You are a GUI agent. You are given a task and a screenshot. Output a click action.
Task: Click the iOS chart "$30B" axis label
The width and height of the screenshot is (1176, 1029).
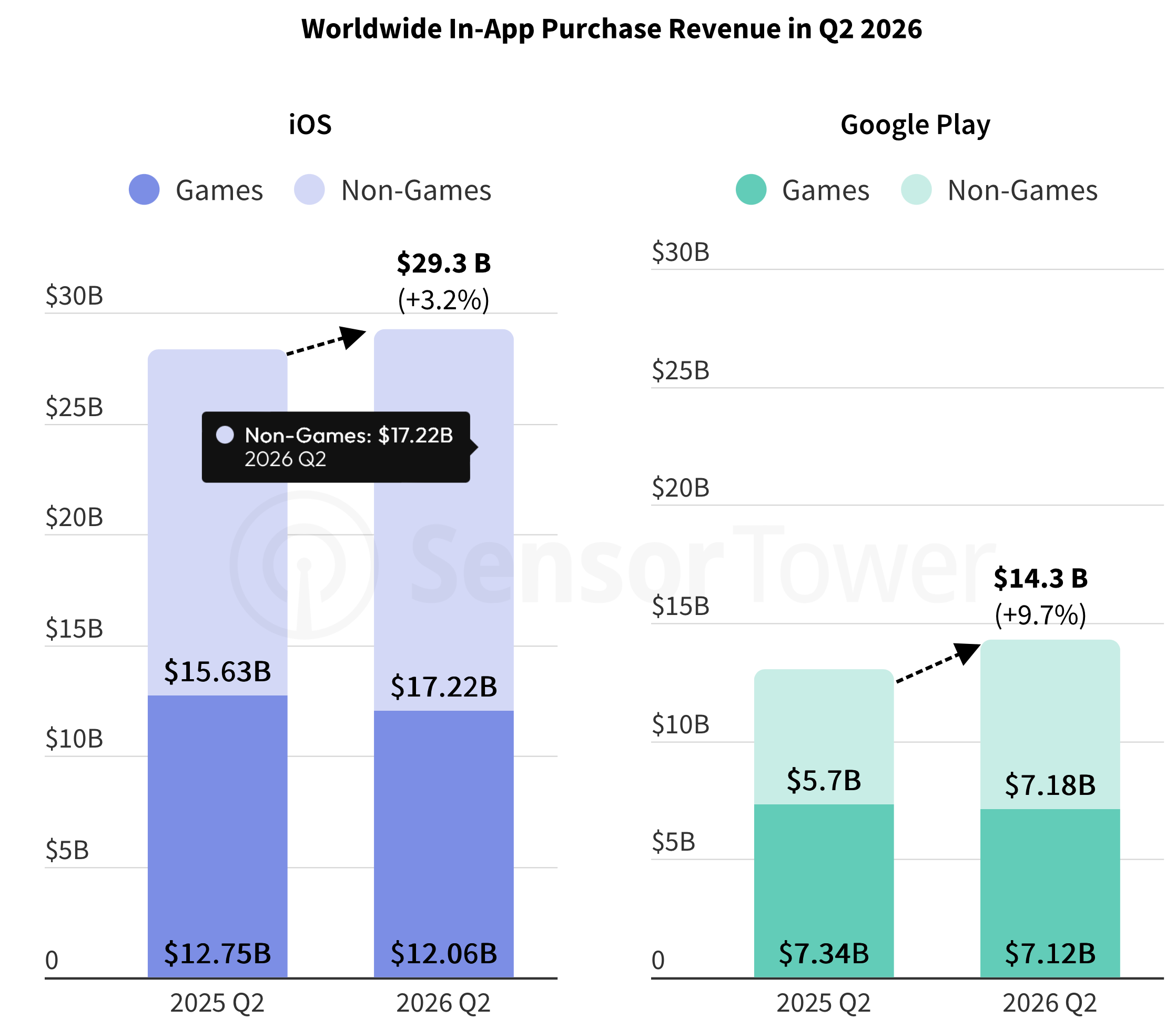pyautogui.click(x=74, y=296)
